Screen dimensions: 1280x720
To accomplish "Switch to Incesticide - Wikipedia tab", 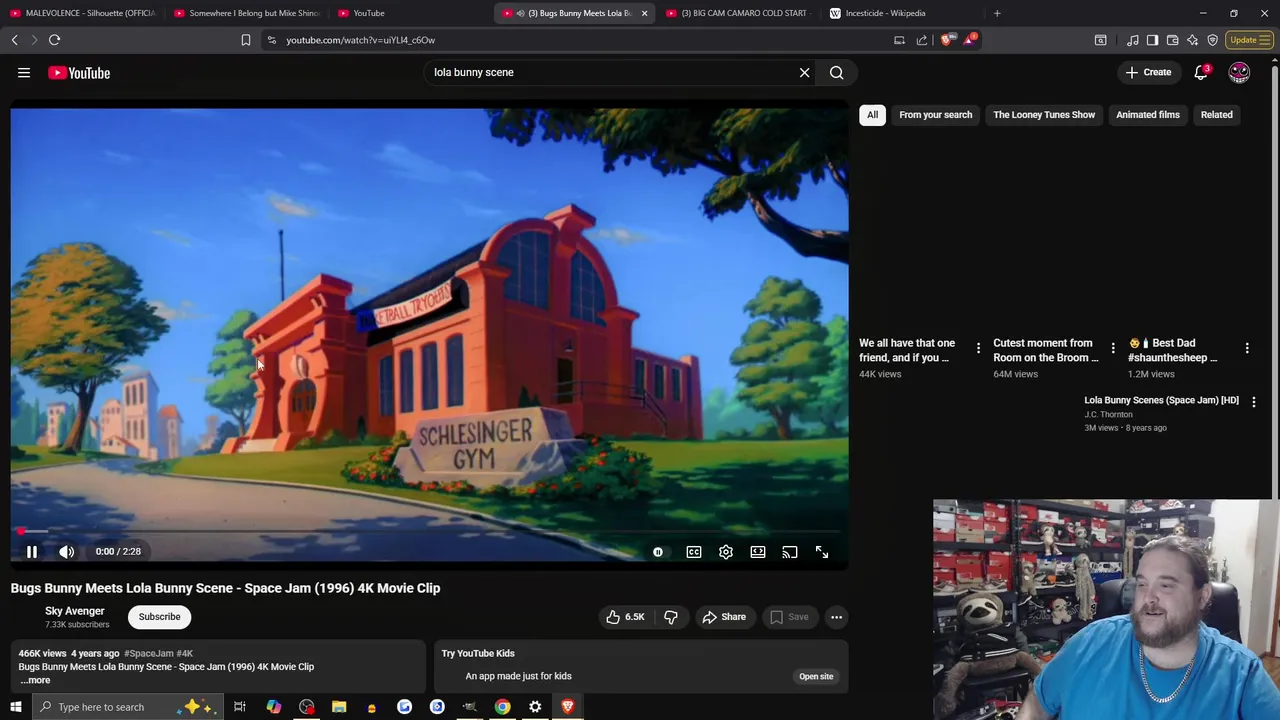I will click(898, 13).
